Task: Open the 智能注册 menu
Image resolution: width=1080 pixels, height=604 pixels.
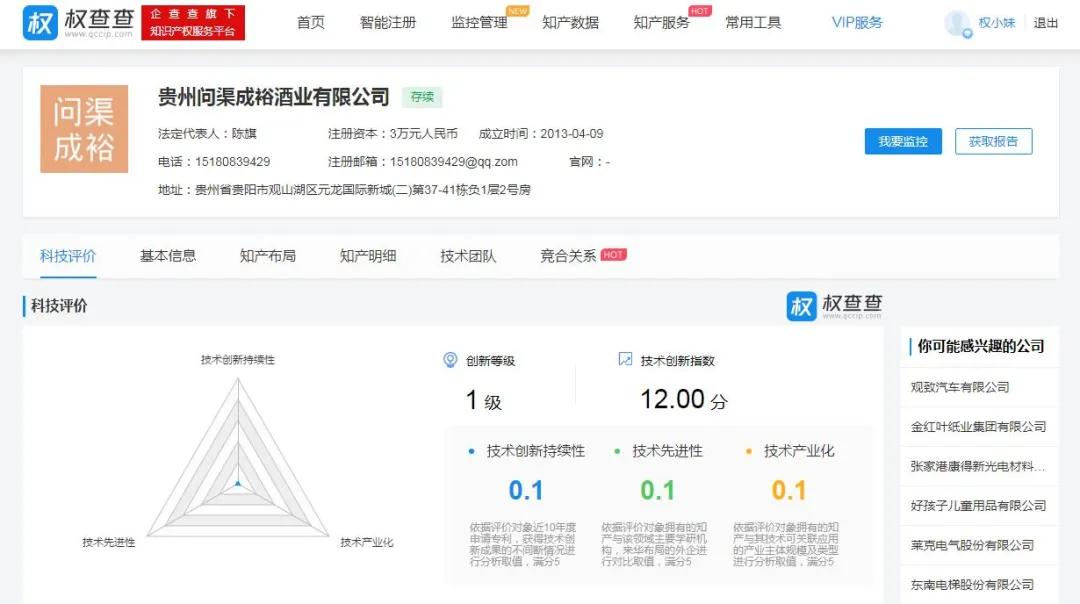Action: click(388, 23)
